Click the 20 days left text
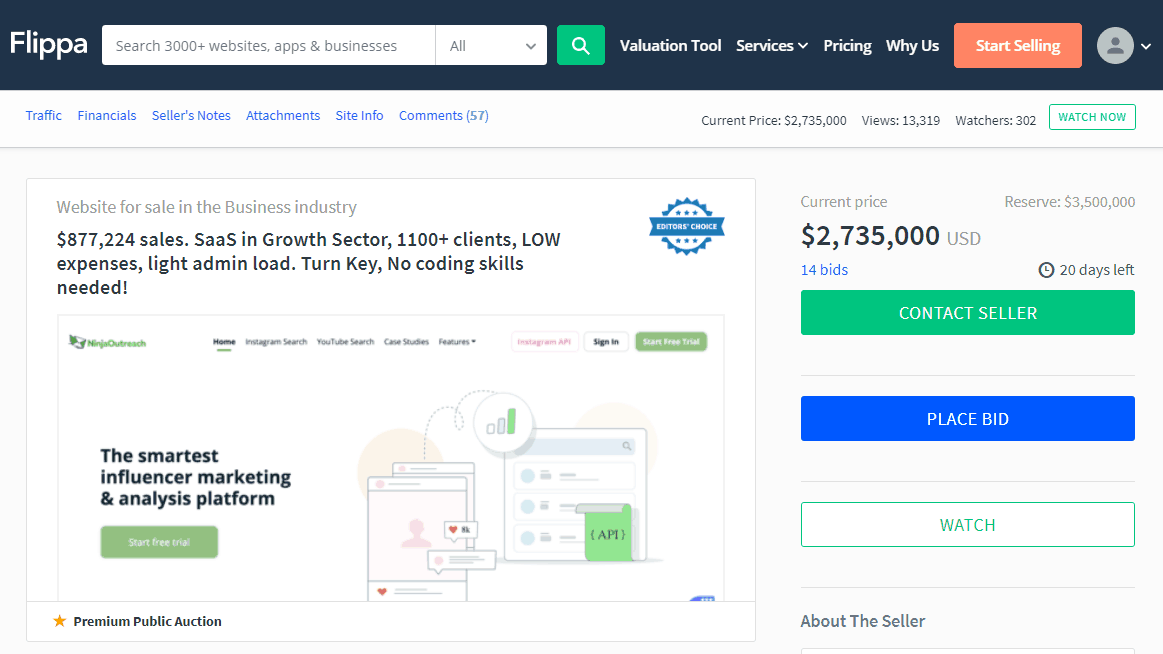 coord(1097,270)
